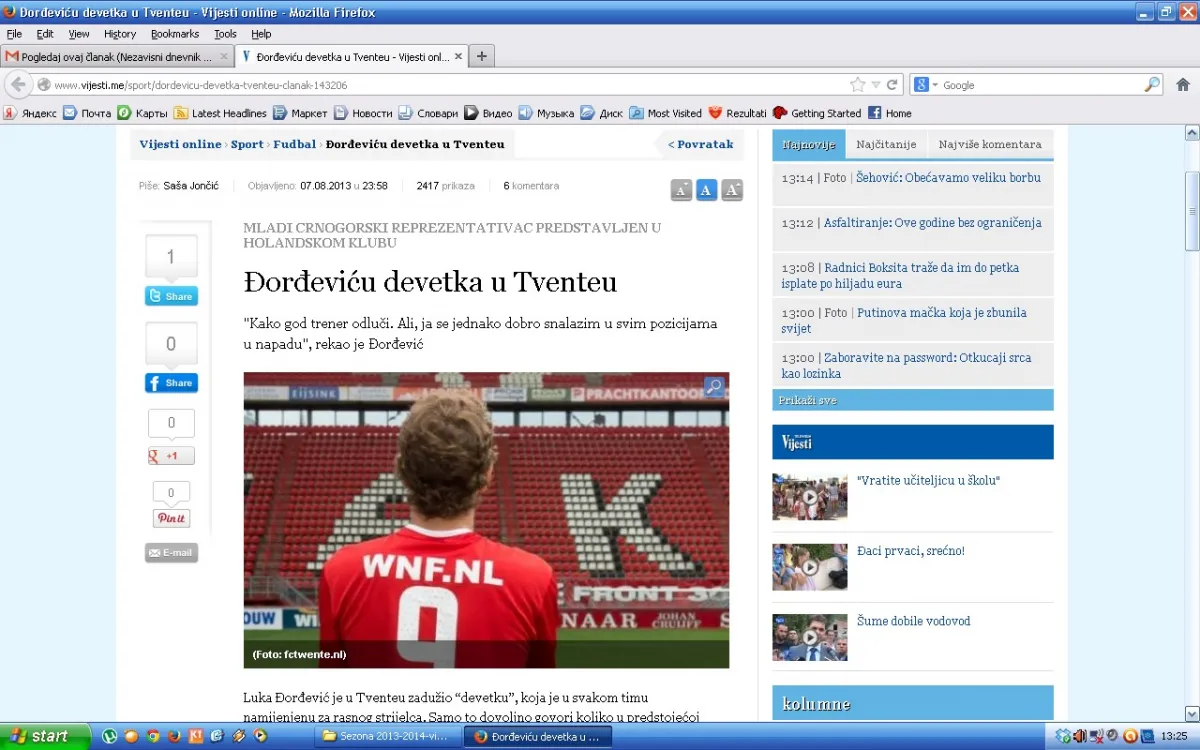Share the article on Twitter
1200x750 pixels.
pos(171,296)
